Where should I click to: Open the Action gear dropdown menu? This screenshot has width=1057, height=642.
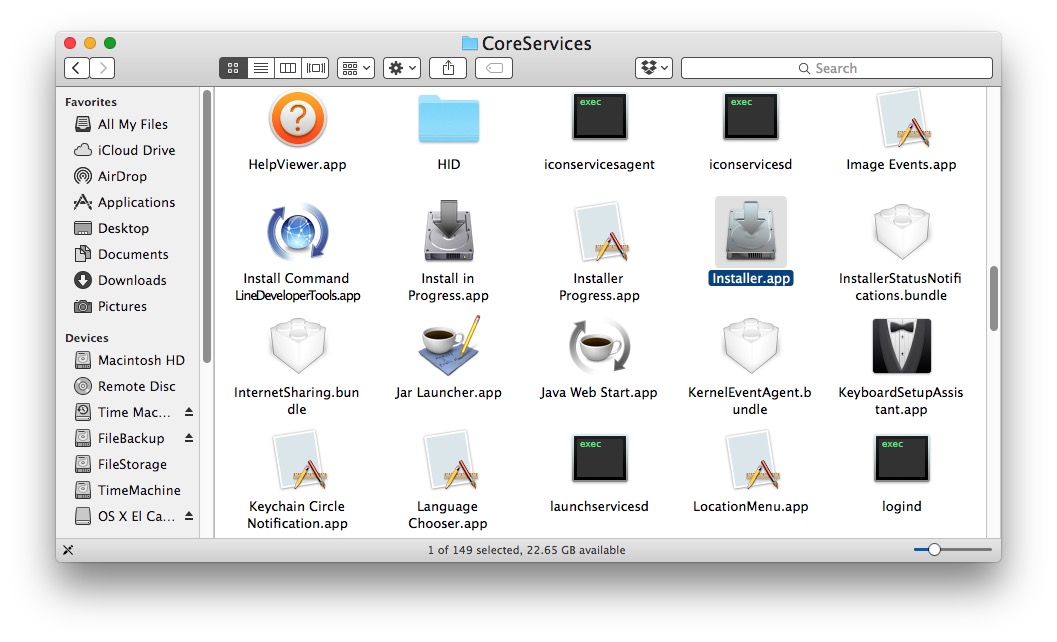[402, 68]
